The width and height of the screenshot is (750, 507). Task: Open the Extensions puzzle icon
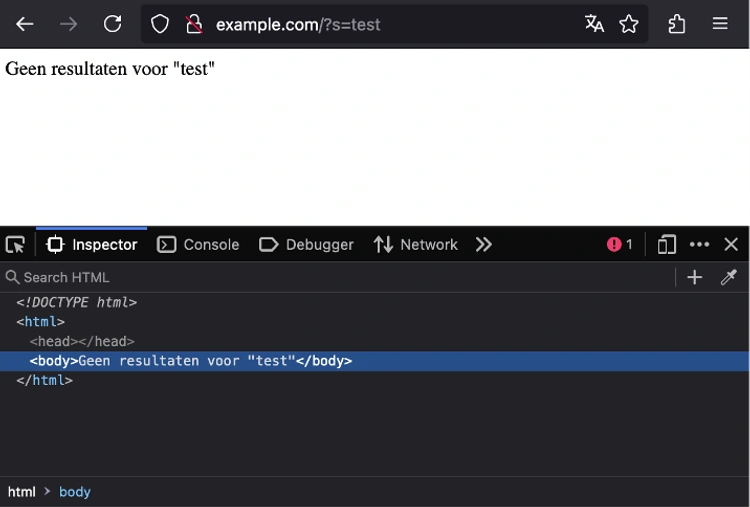(x=677, y=24)
